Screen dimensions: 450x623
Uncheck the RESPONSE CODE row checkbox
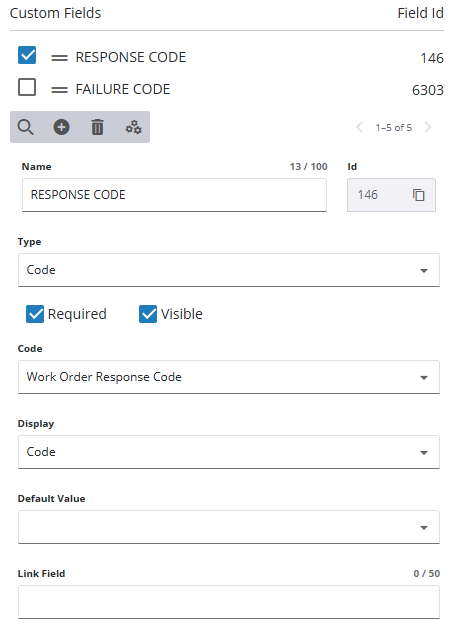[x=27, y=55]
